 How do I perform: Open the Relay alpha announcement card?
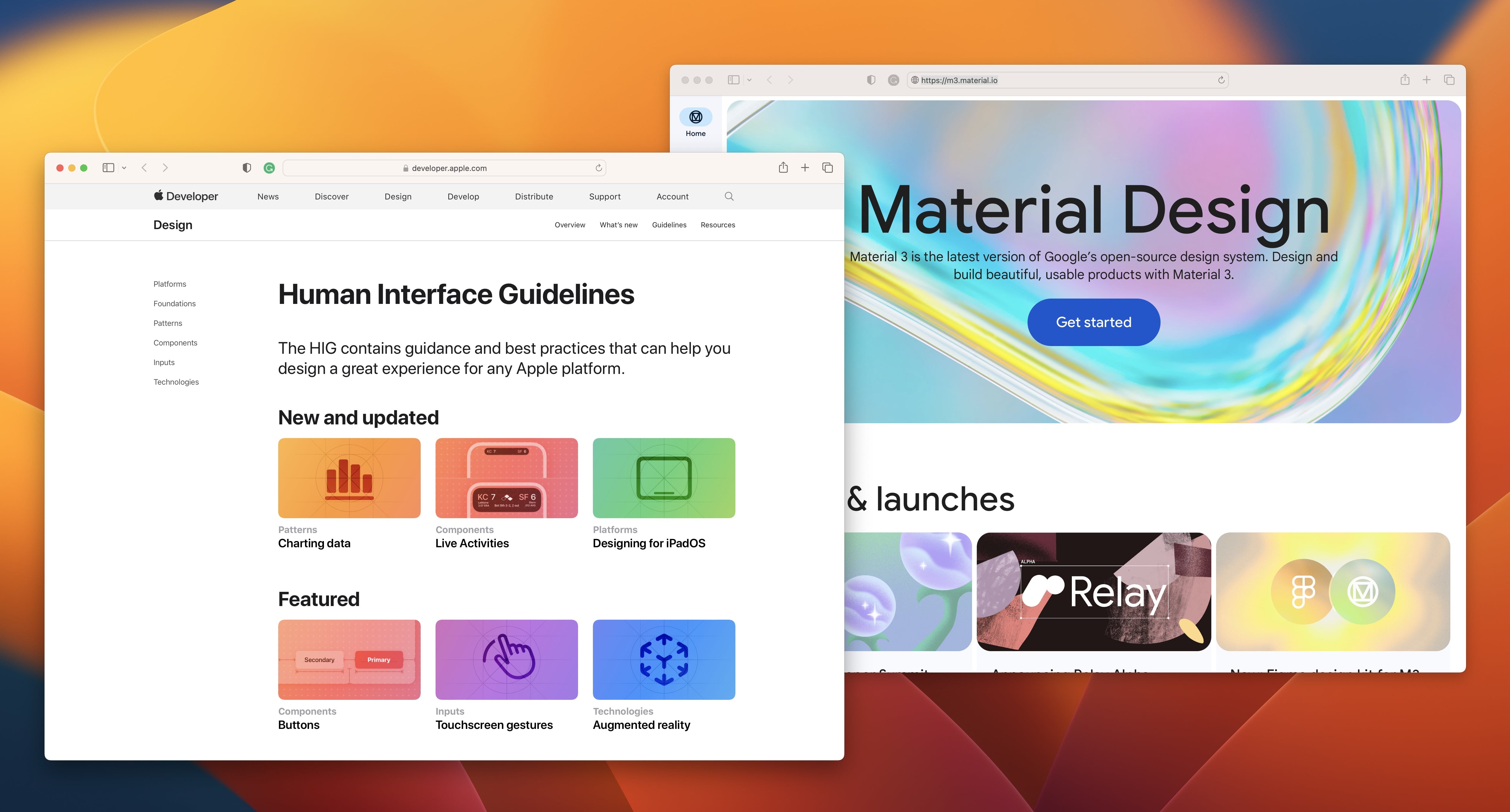(1093, 592)
